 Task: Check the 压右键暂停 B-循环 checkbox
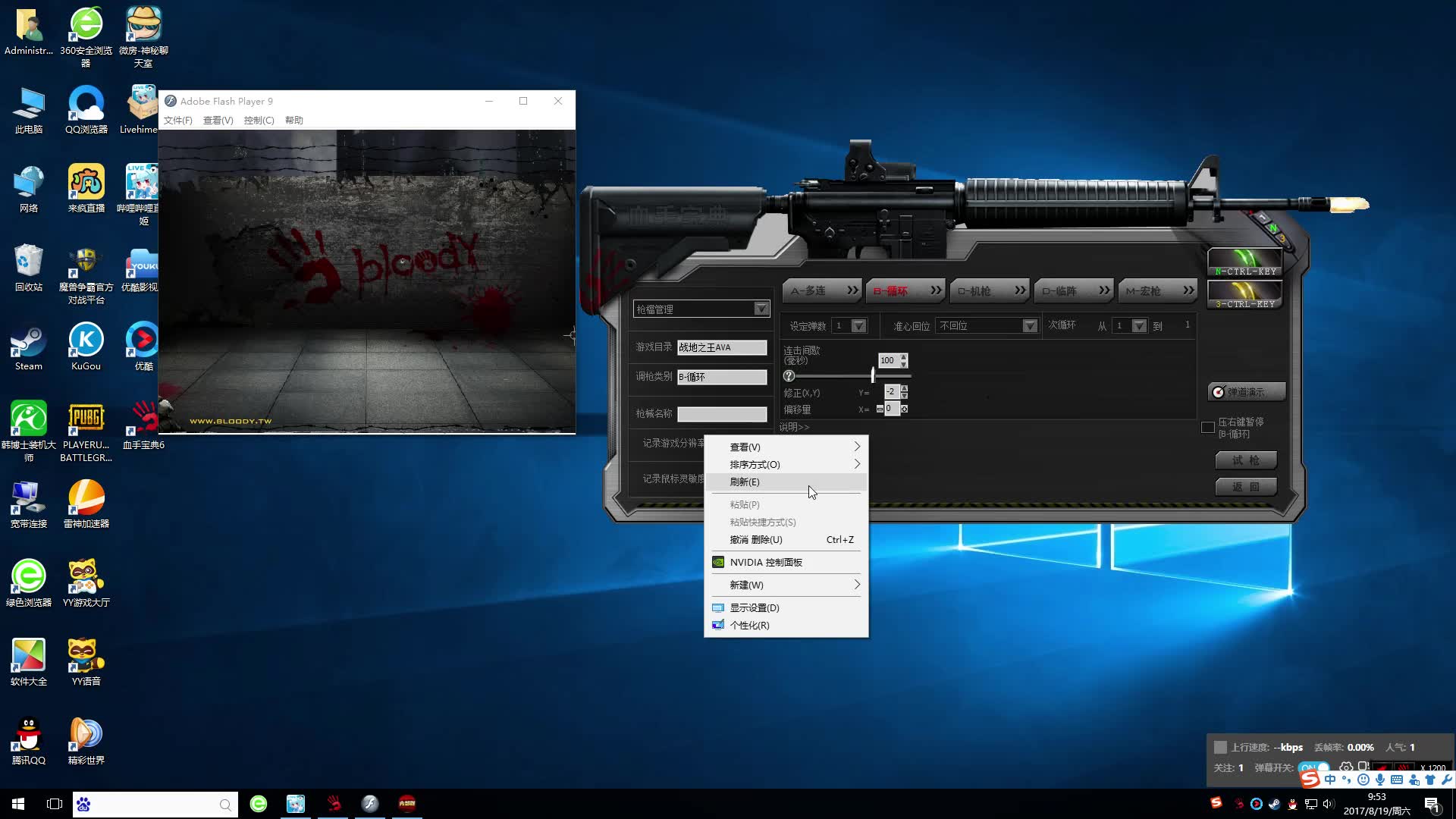(1208, 428)
